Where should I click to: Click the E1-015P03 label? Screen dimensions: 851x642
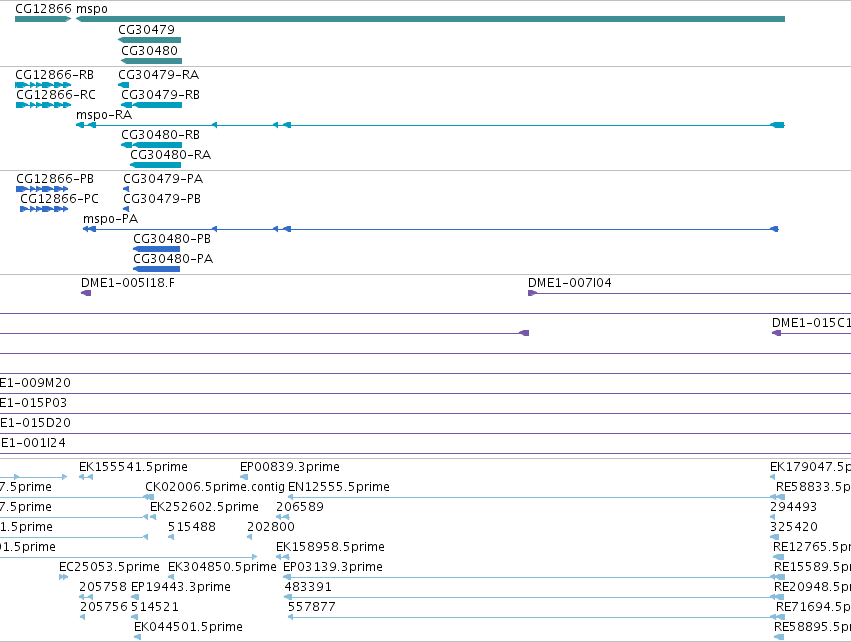pyautogui.click(x=34, y=403)
